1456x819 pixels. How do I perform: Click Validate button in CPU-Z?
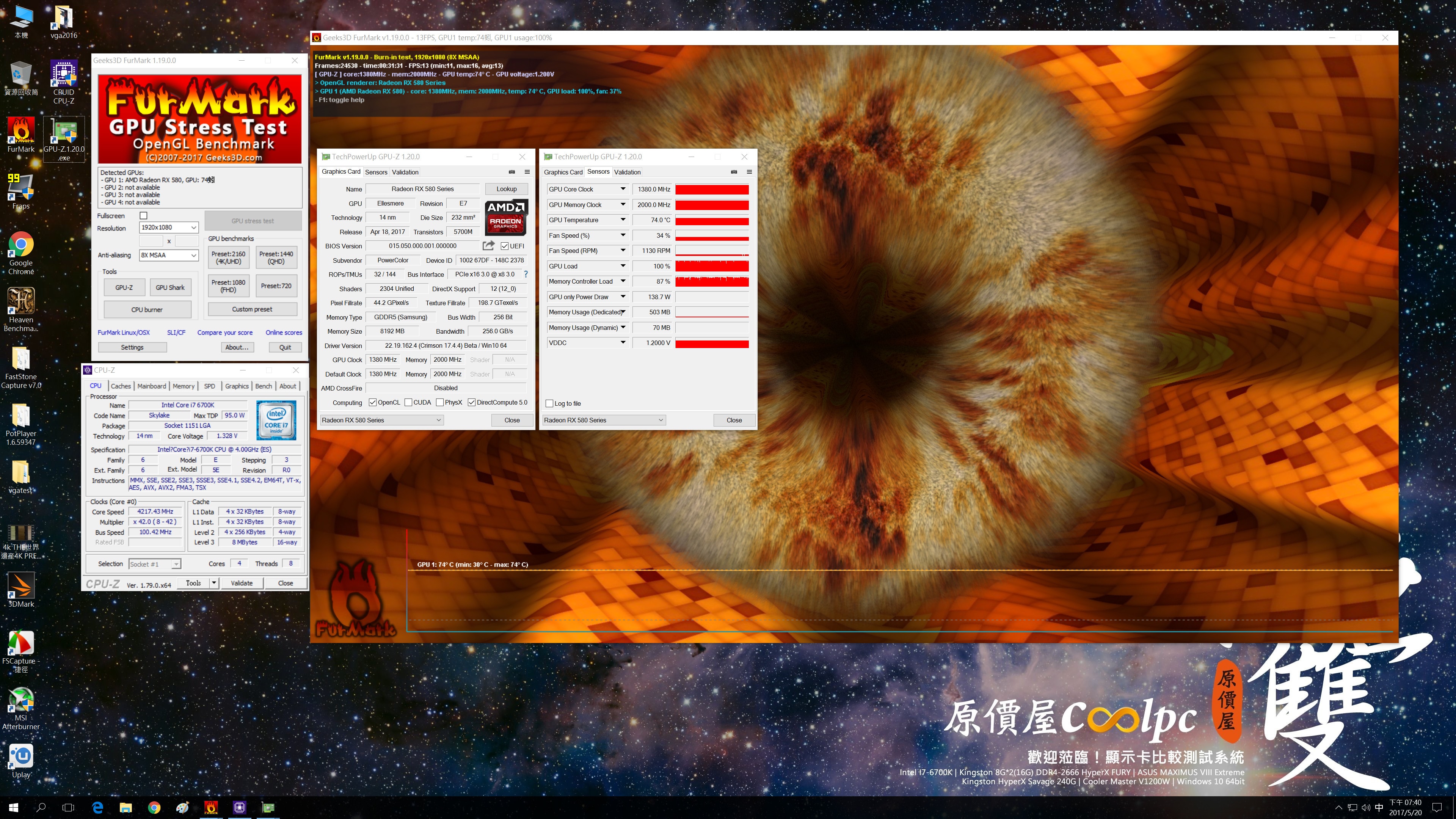point(242,583)
